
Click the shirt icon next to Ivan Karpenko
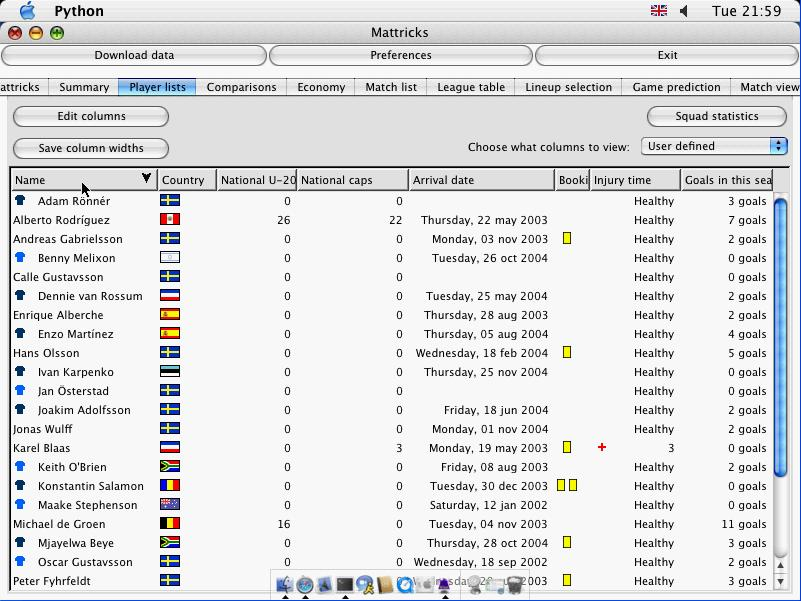coord(20,371)
